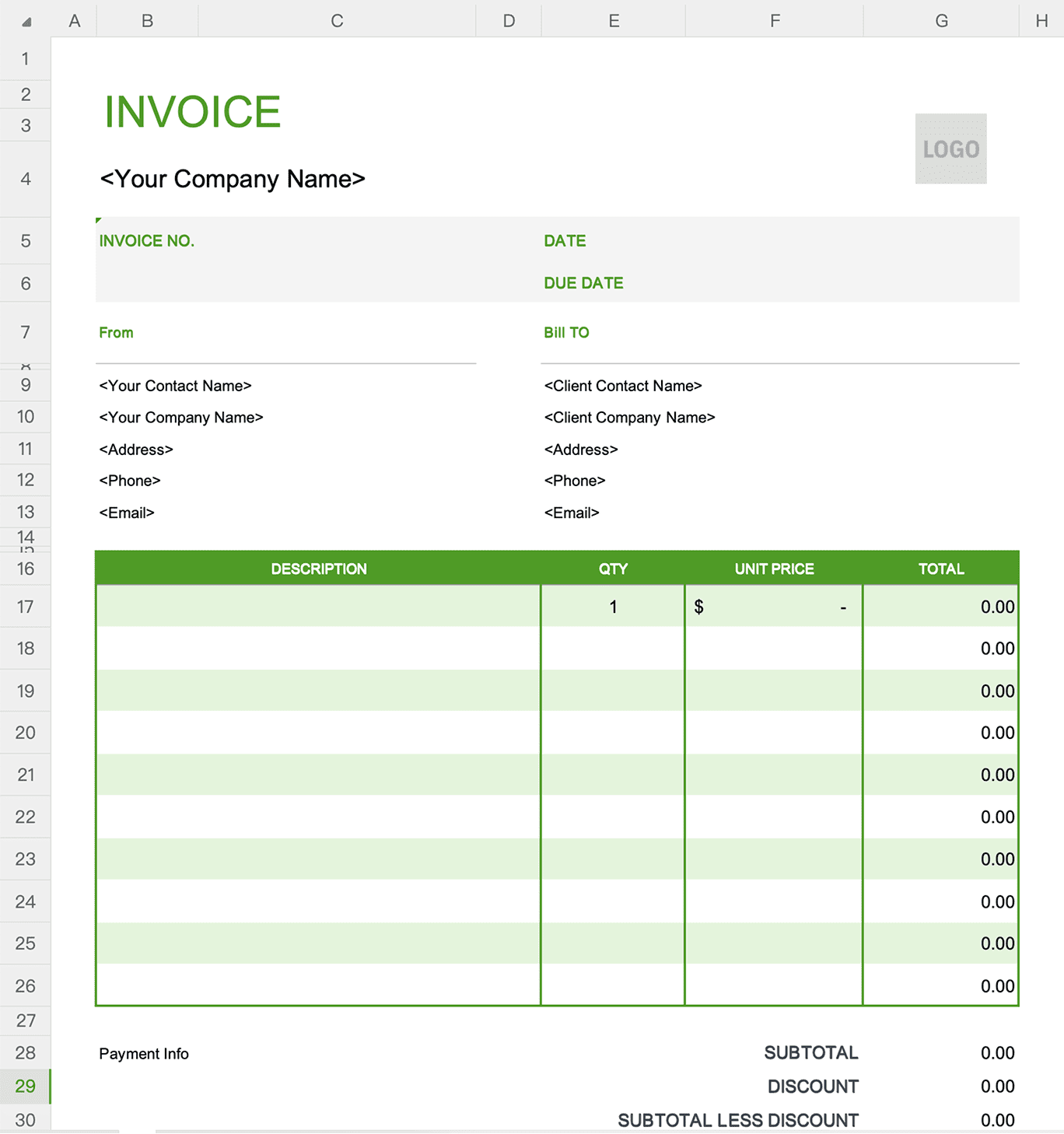Image resolution: width=1064 pixels, height=1134 pixels.
Task: Select the highlighted row 29 header
Action: [x=26, y=1086]
